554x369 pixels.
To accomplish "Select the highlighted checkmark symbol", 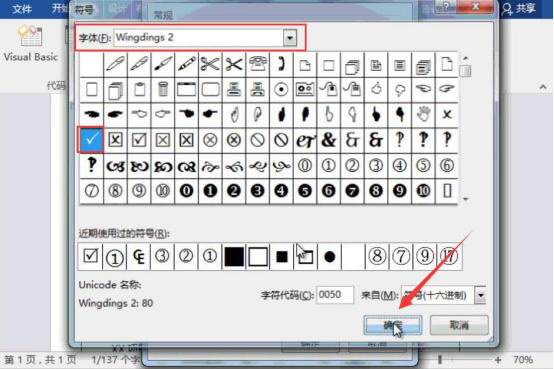I will [91, 140].
